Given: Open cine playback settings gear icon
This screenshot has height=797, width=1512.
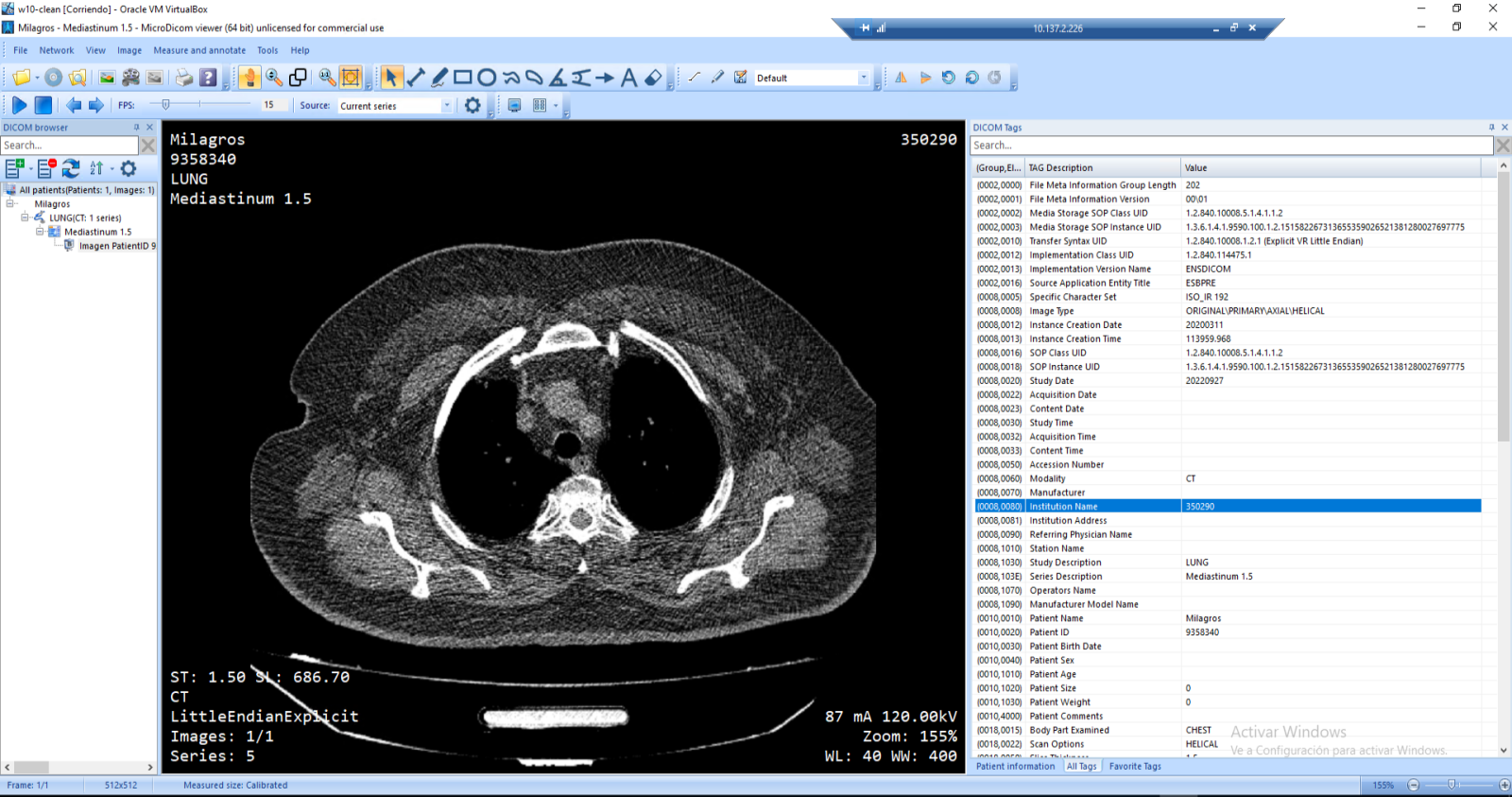Looking at the screenshot, I should (x=472, y=105).
